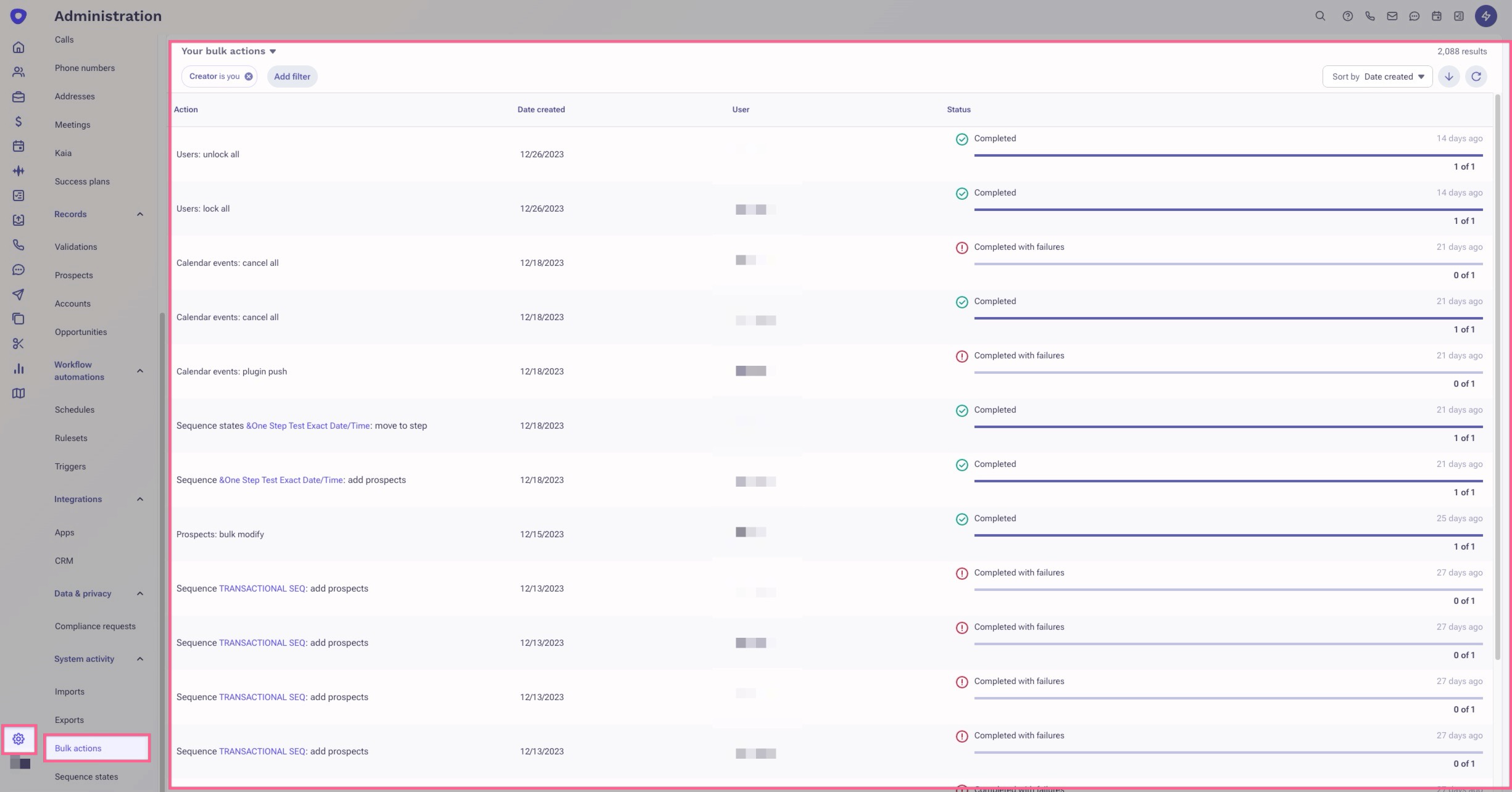
Task: Click progress bar of 'Users: unlock all'
Action: tap(1227, 155)
